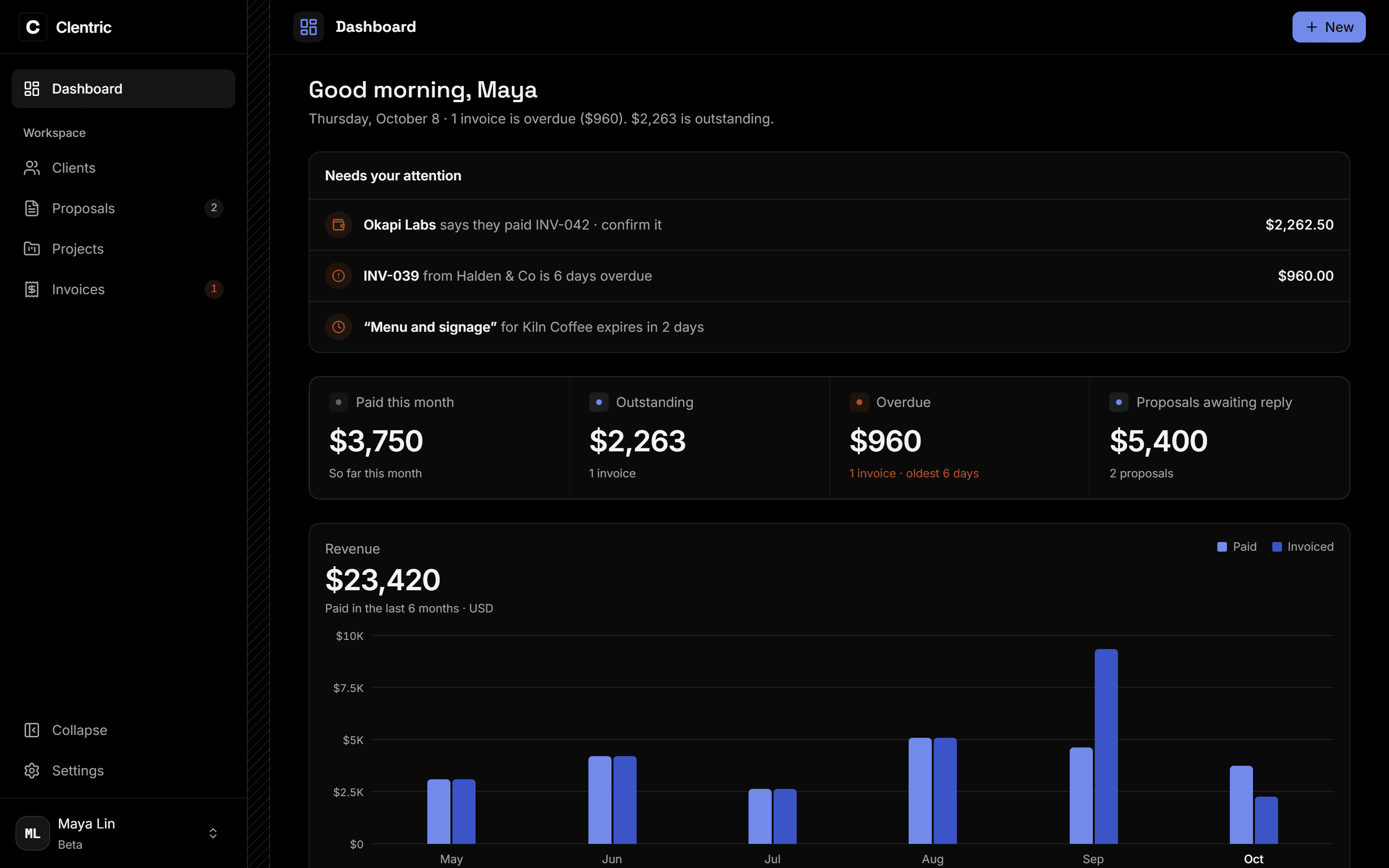Image resolution: width=1389 pixels, height=868 pixels.
Task: Click the Oct label on chart axis
Action: (x=1253, y=859)
